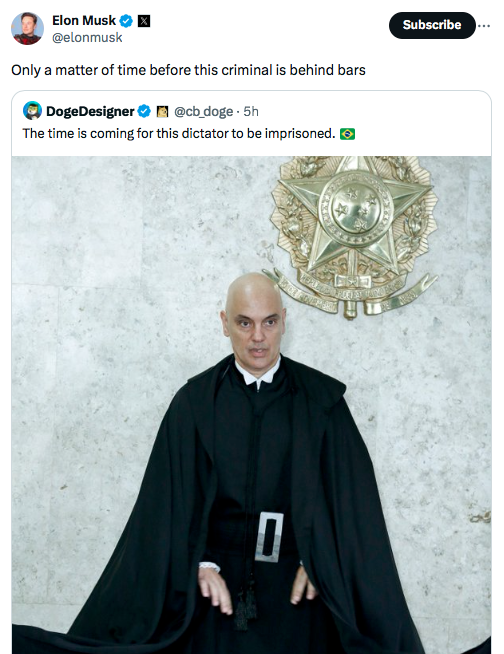Click DogeDesigner's profile avatar
Viewport: 504px width, 654px height.
tap(32, 111)
